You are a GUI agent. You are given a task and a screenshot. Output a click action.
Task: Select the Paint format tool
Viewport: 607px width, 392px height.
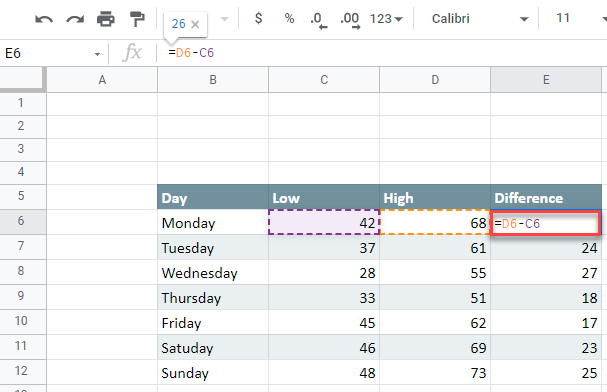click(x=137, y=19)
